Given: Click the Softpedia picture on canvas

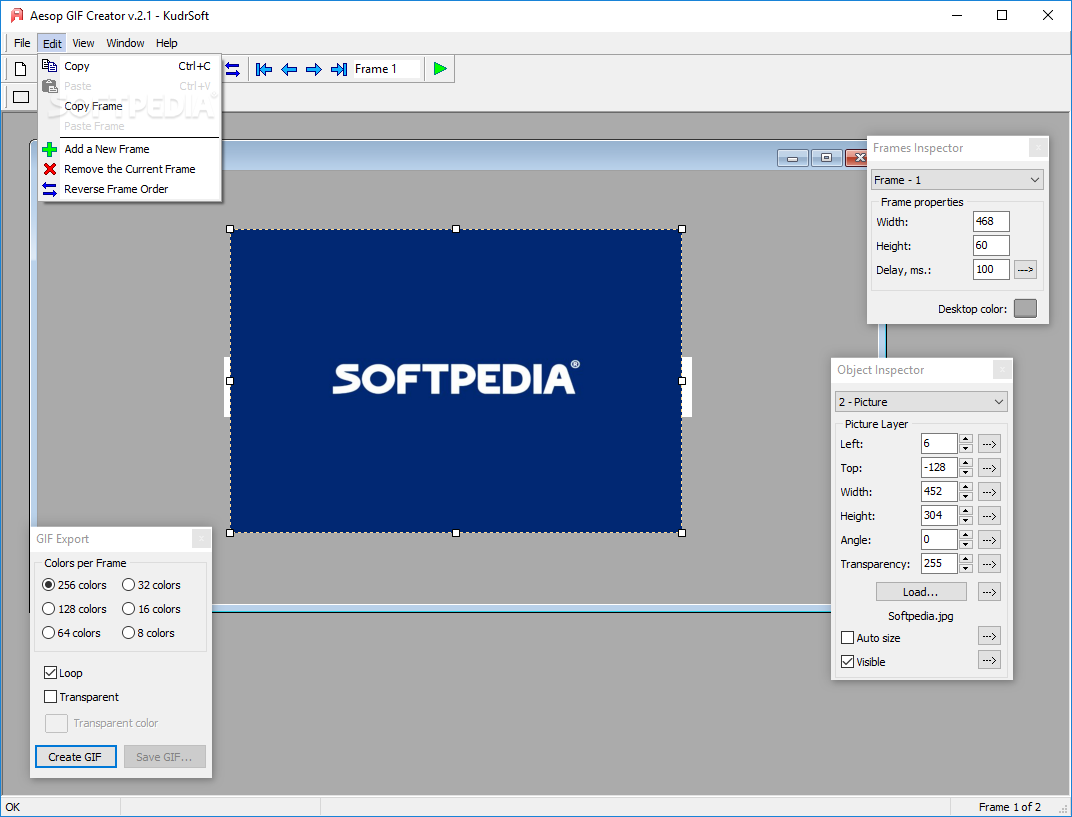Looking at the screenshot, I should (456, 381).
